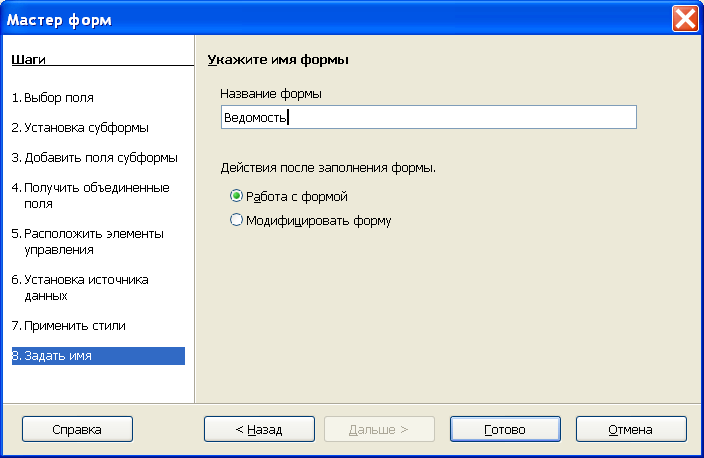Go back with the '< Назад' button
This screenshot has height=458, width=704.
[x=259, y=429]
